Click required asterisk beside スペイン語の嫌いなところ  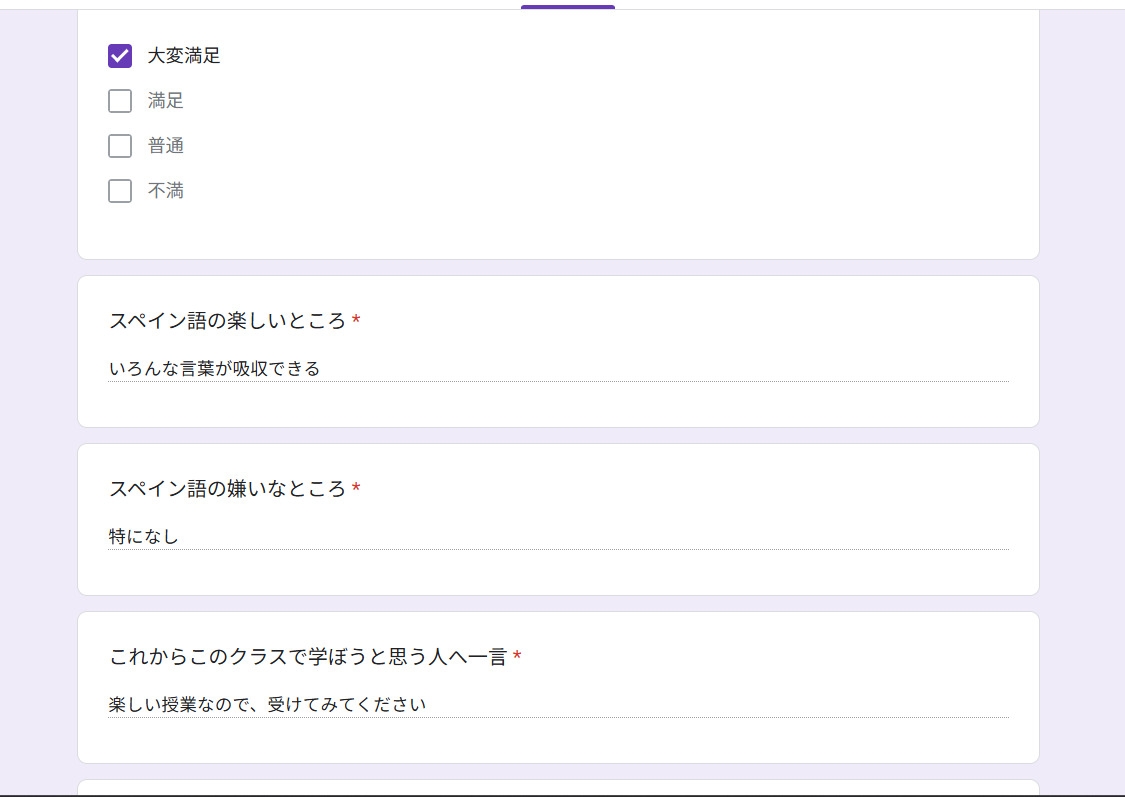click(x=356, y=489)
